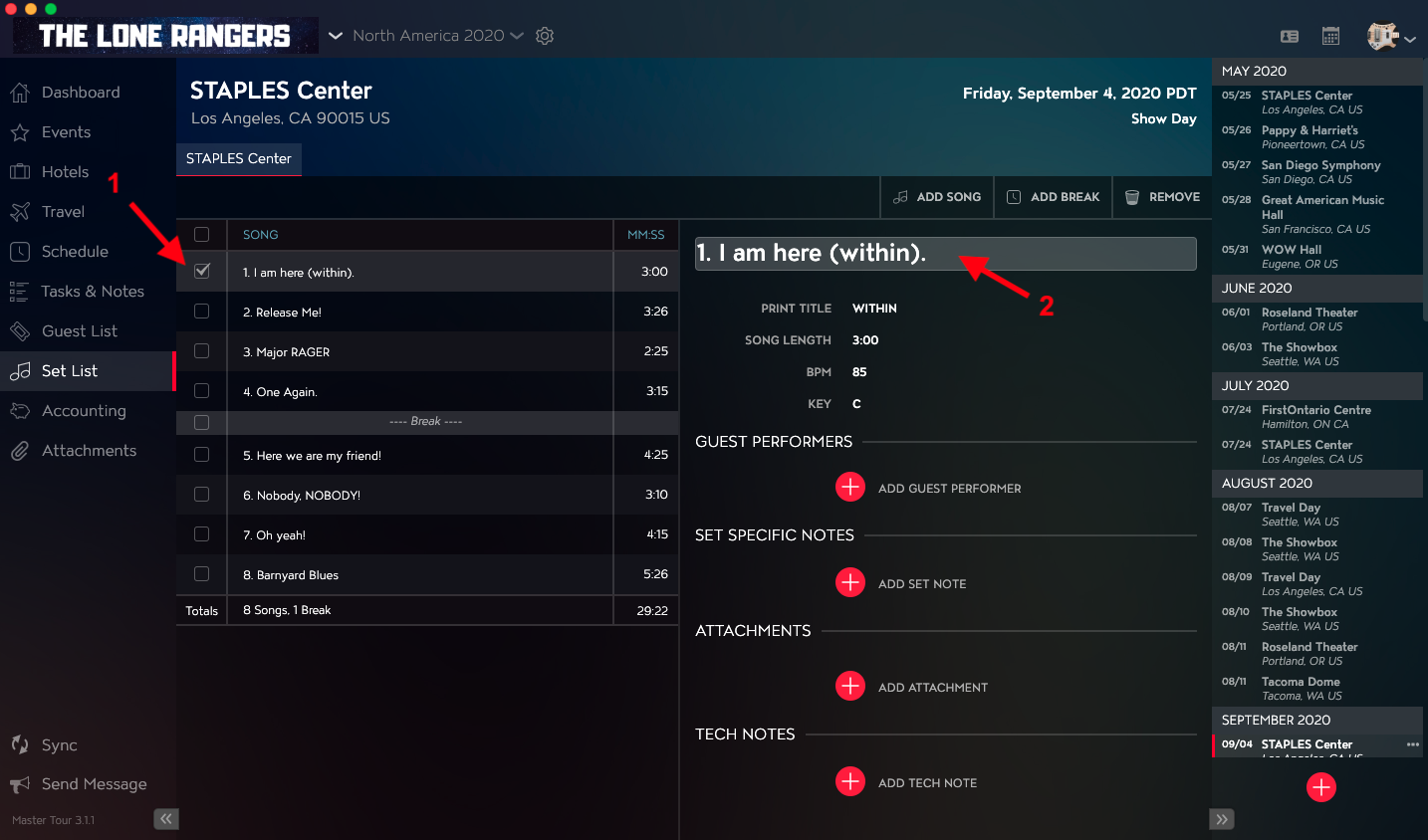The width and height of the screenshot is (1428, 840).
Task: Click the Hotels icon in sidebar
Action: [20, 172]
